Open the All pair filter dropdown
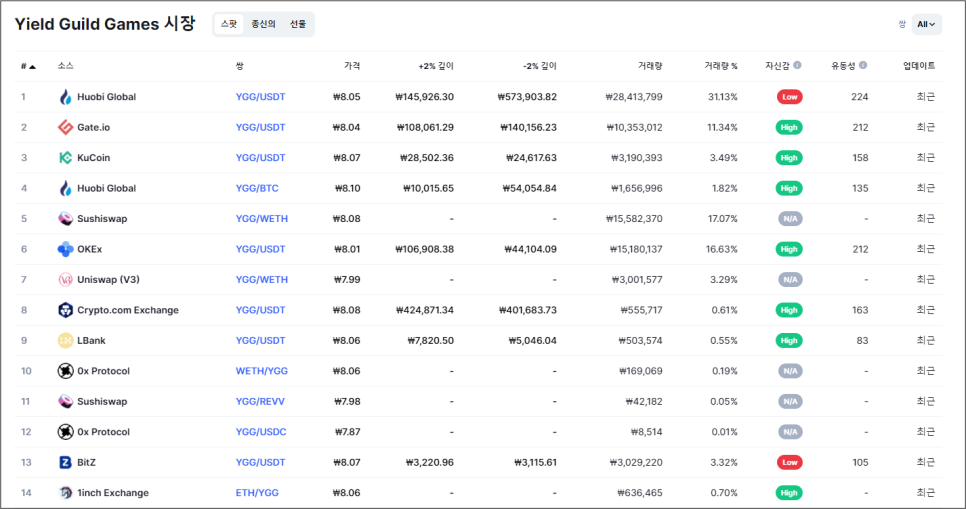Viewport: 966px width, 509px height. pos(926,25)
